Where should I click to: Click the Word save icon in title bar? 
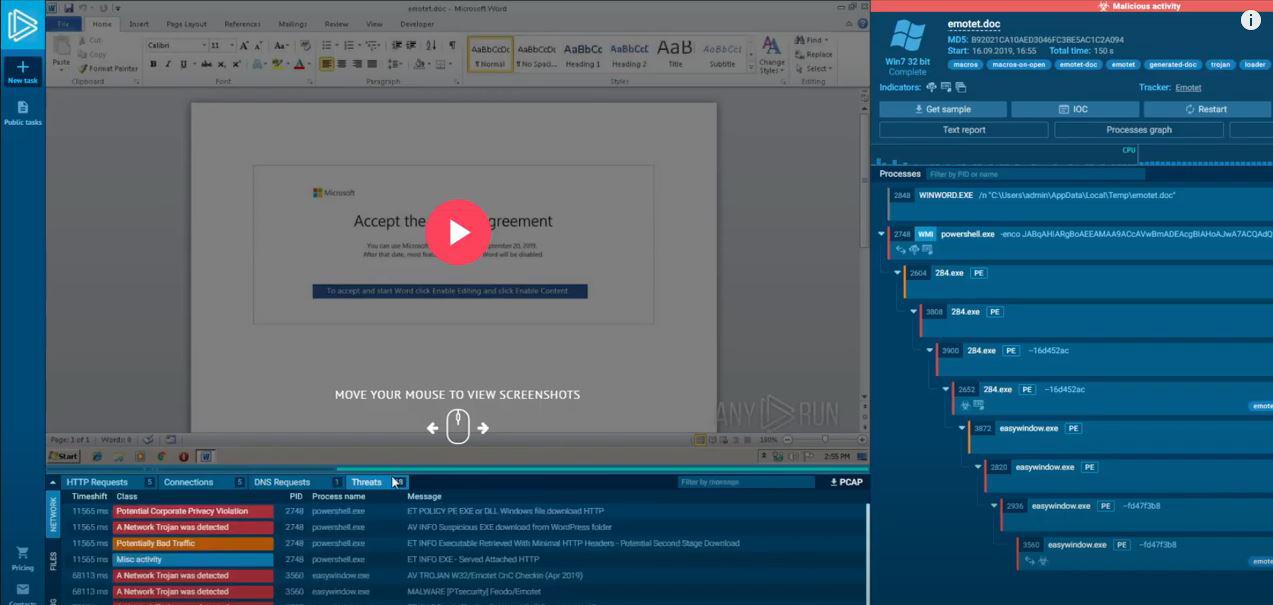[x=68, y=8]
